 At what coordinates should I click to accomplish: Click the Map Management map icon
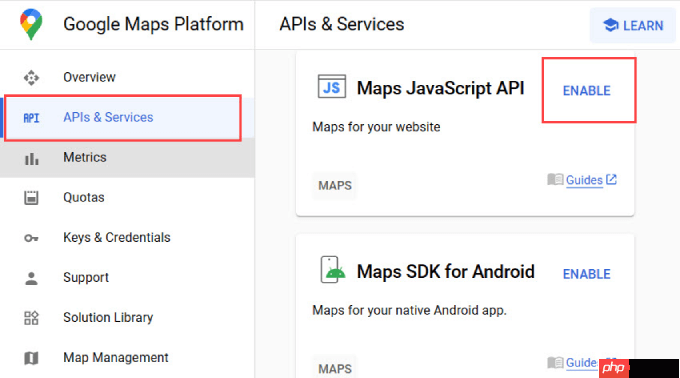(31, 358)
